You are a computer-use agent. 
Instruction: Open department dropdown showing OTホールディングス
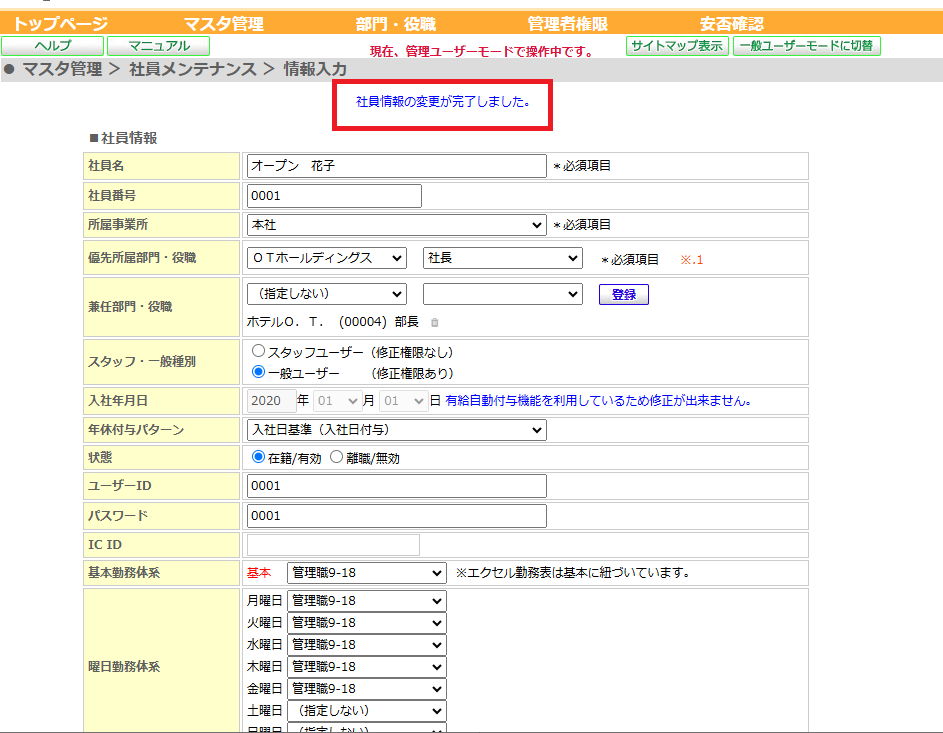[x=327, y=258]
